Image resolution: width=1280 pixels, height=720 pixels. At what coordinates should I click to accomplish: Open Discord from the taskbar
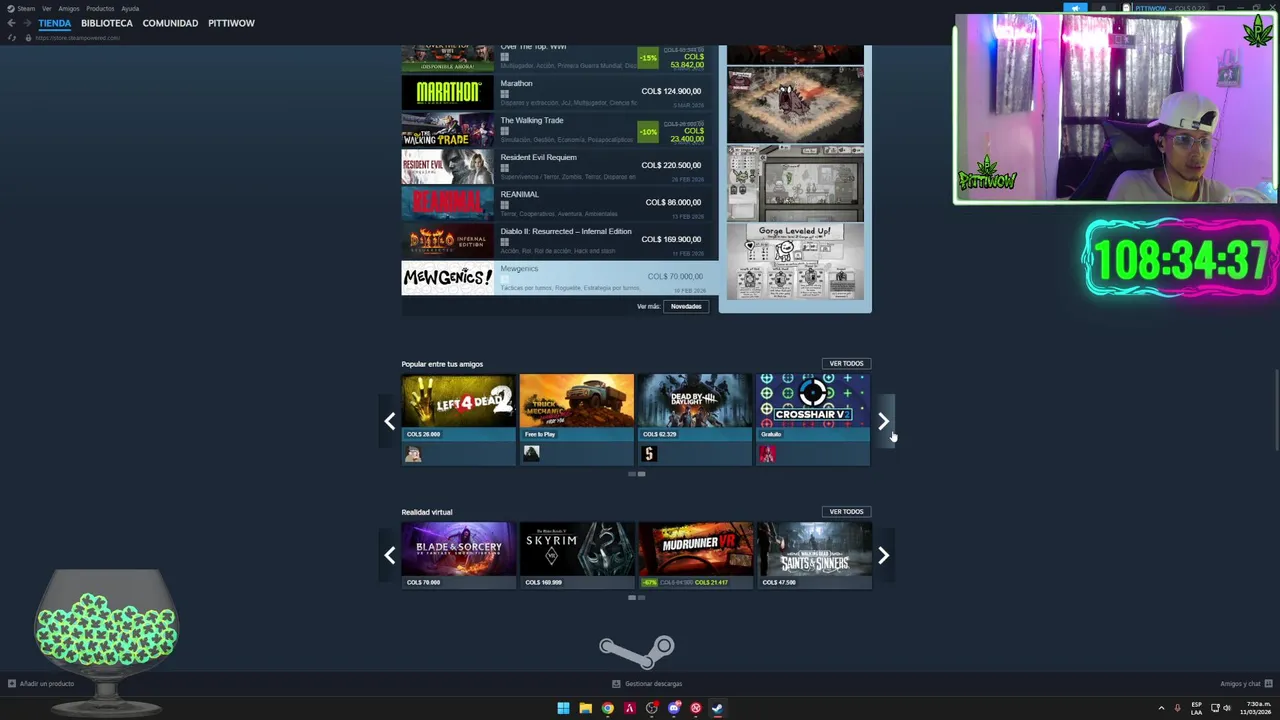pyautogui.click(x=674, y=708)
